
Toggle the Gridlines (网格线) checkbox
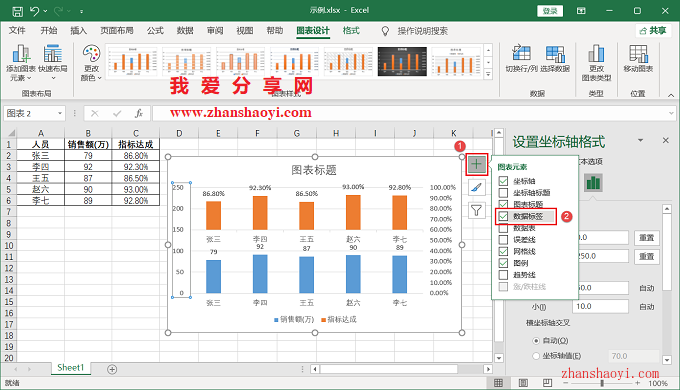(x=503, y=251)
